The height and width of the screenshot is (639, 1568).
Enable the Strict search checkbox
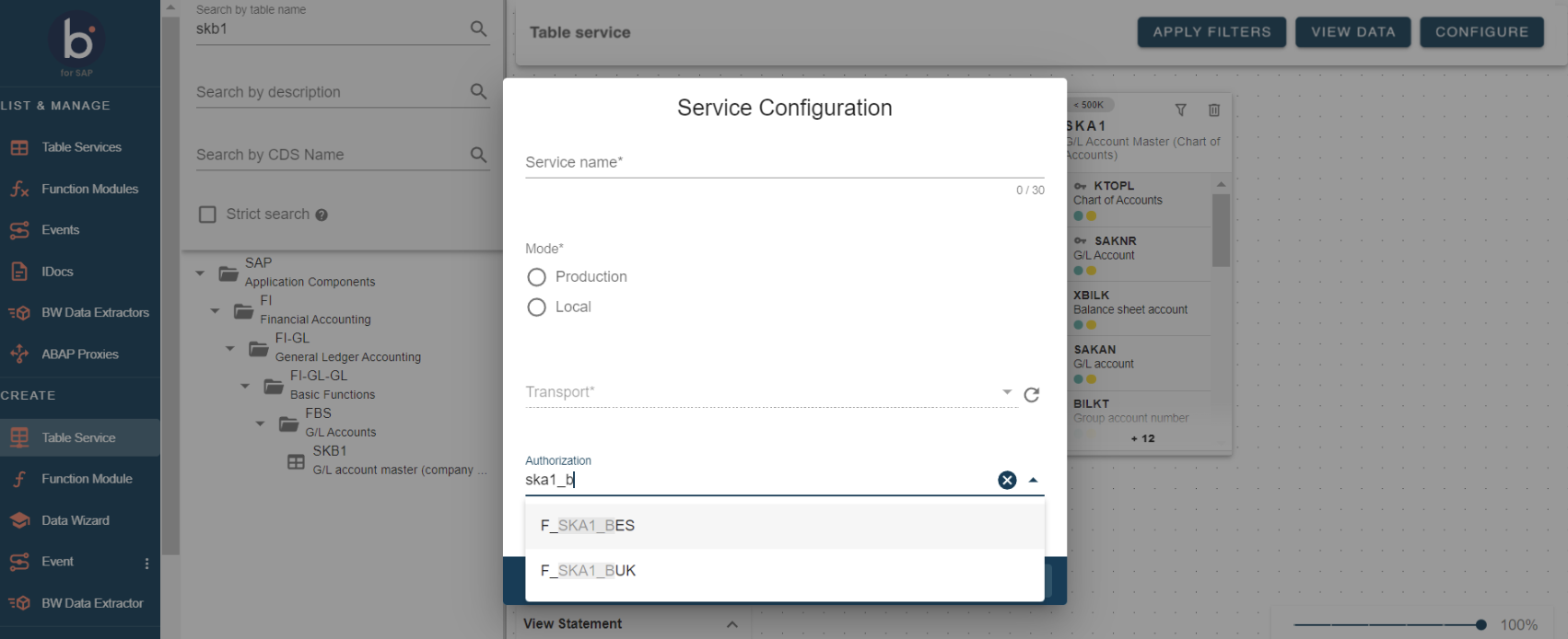[x=208, y=215]
